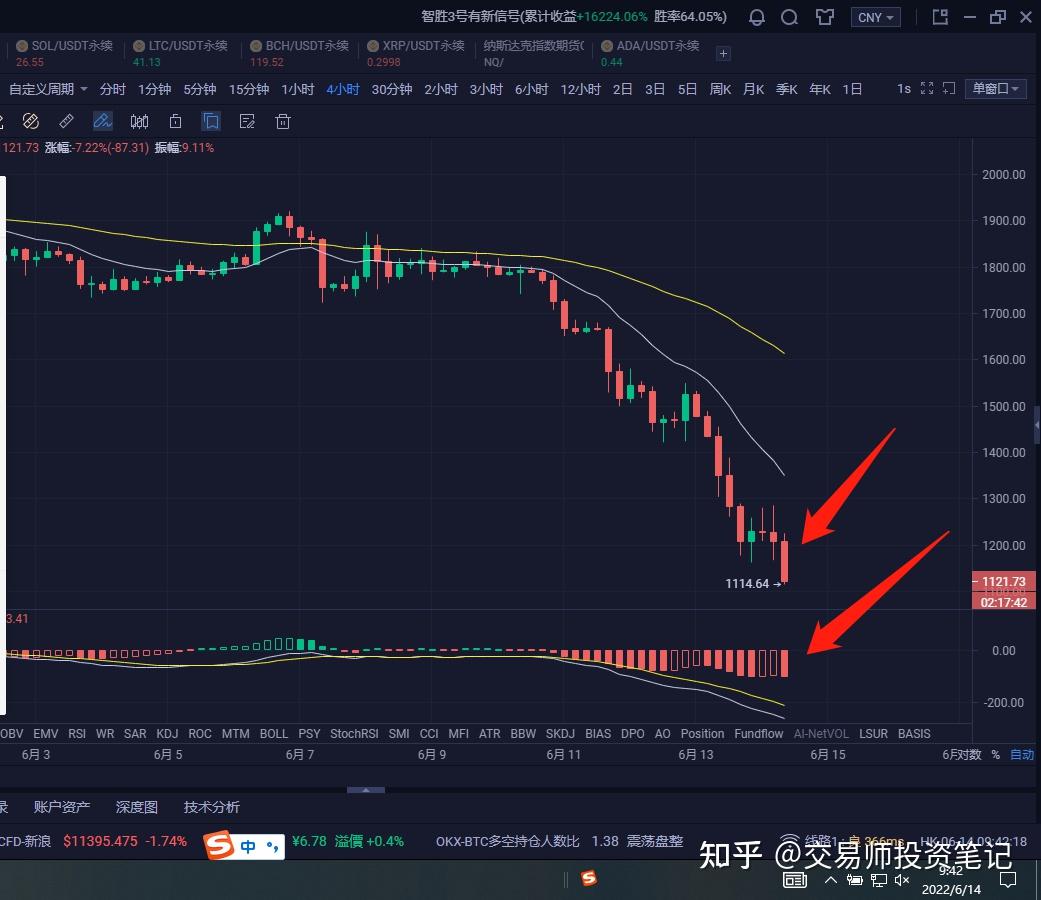Select the 4小时 timeframe

click(343, 89)
